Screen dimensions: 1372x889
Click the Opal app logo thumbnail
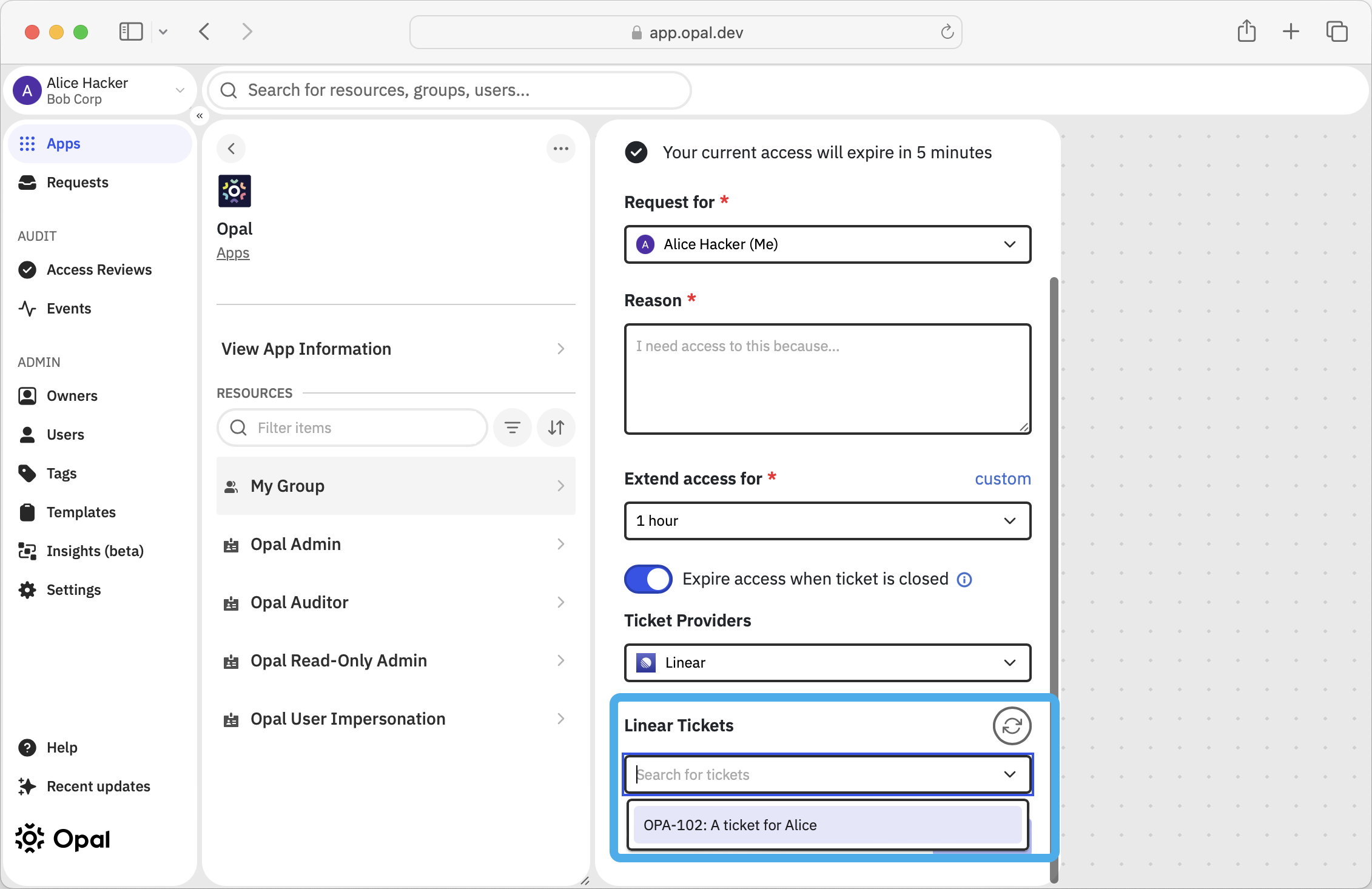coord(235,191)
